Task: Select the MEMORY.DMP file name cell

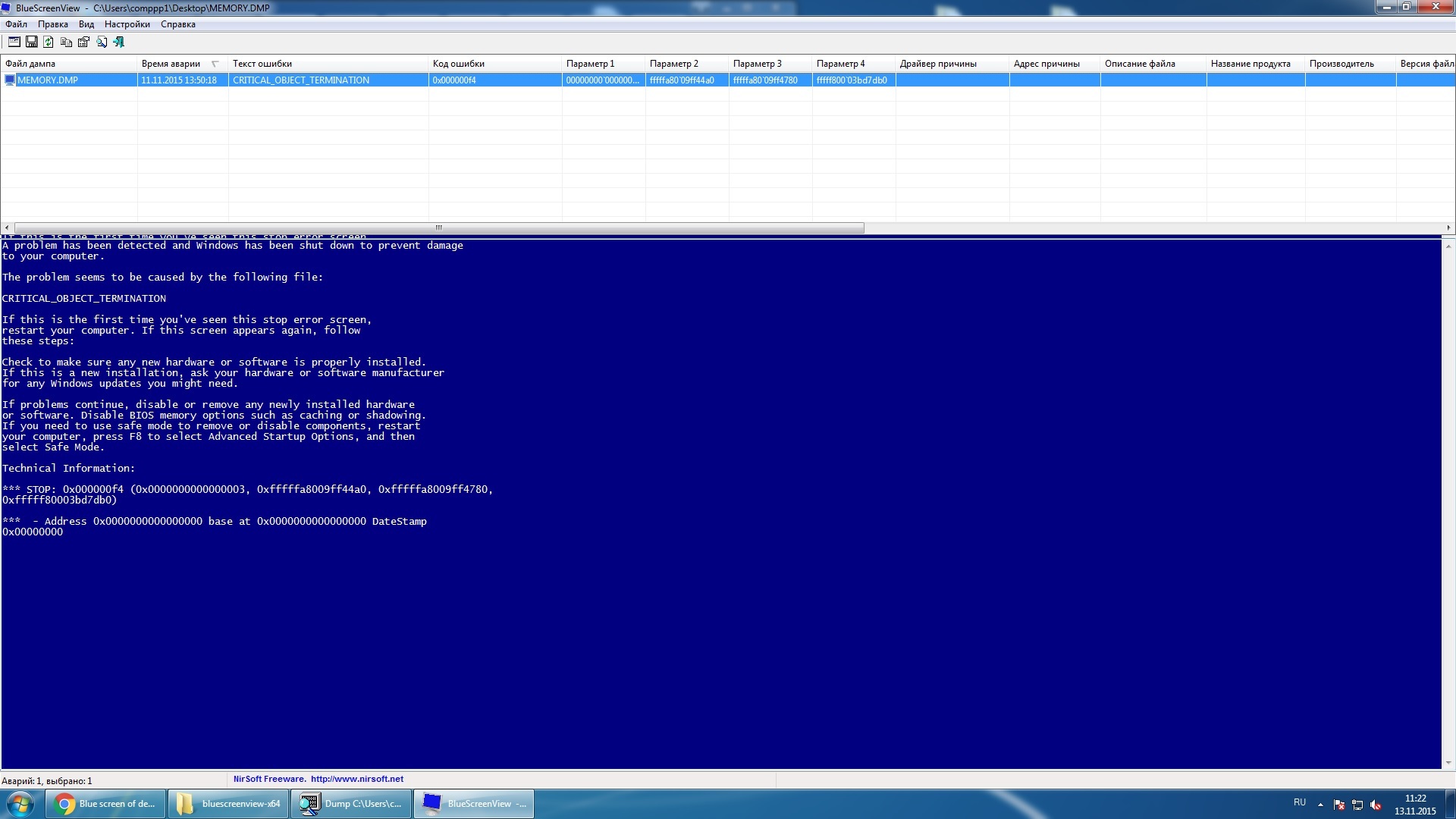Action: pyautogui.click(x=48, y=80)
